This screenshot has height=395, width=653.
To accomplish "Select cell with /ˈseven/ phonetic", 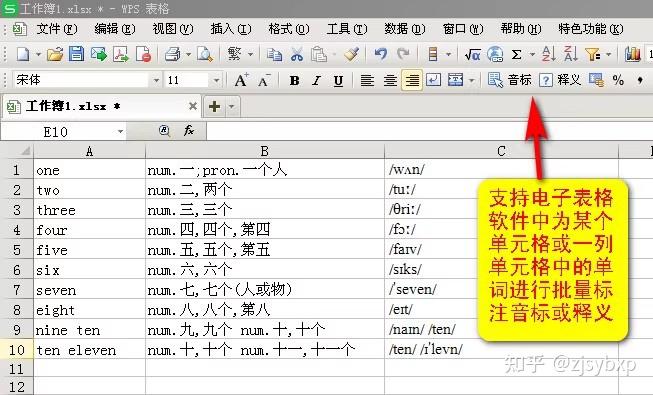I will click(501, 290).
